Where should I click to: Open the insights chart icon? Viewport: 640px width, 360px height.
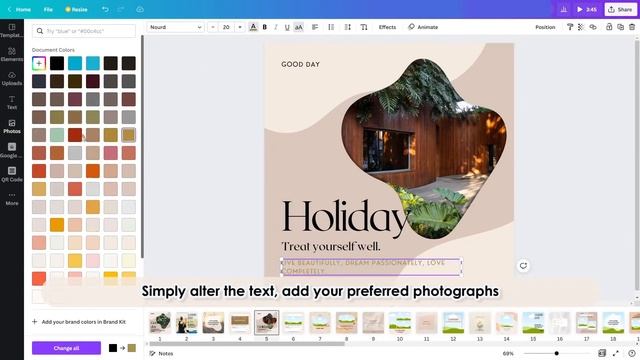(564, 9)
